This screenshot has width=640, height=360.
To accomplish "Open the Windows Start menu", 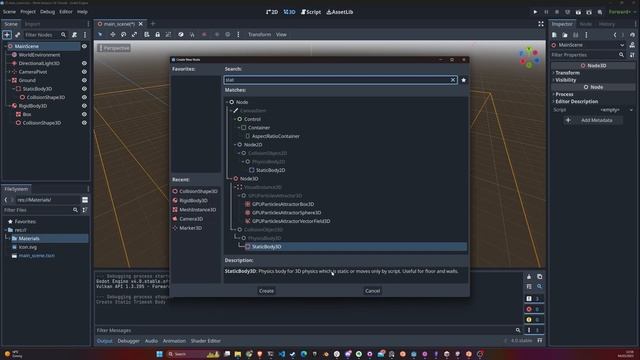I will tap(160, 354).
